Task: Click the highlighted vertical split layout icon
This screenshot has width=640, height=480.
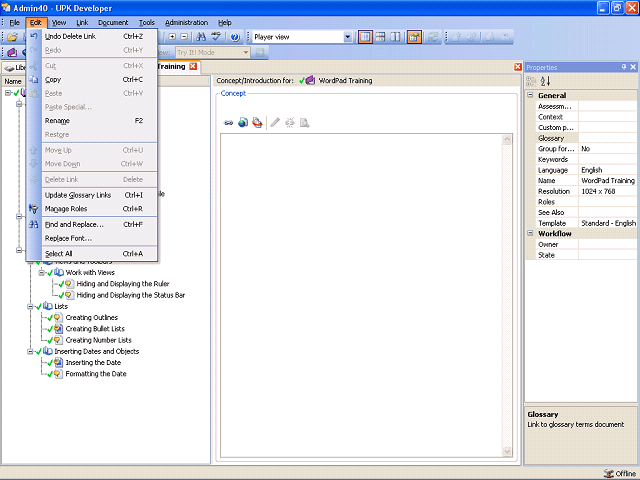Action: (365, 37)
